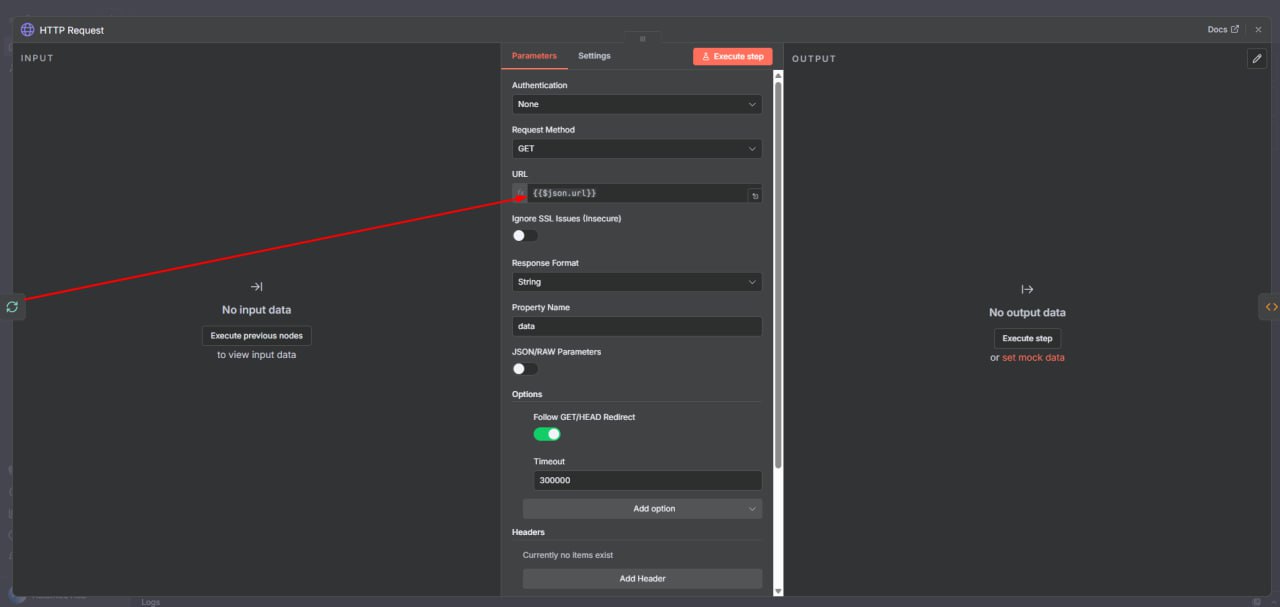1280x607 pixels.
Task: Open the Authentication dropdown
Action: click(637, 104)
